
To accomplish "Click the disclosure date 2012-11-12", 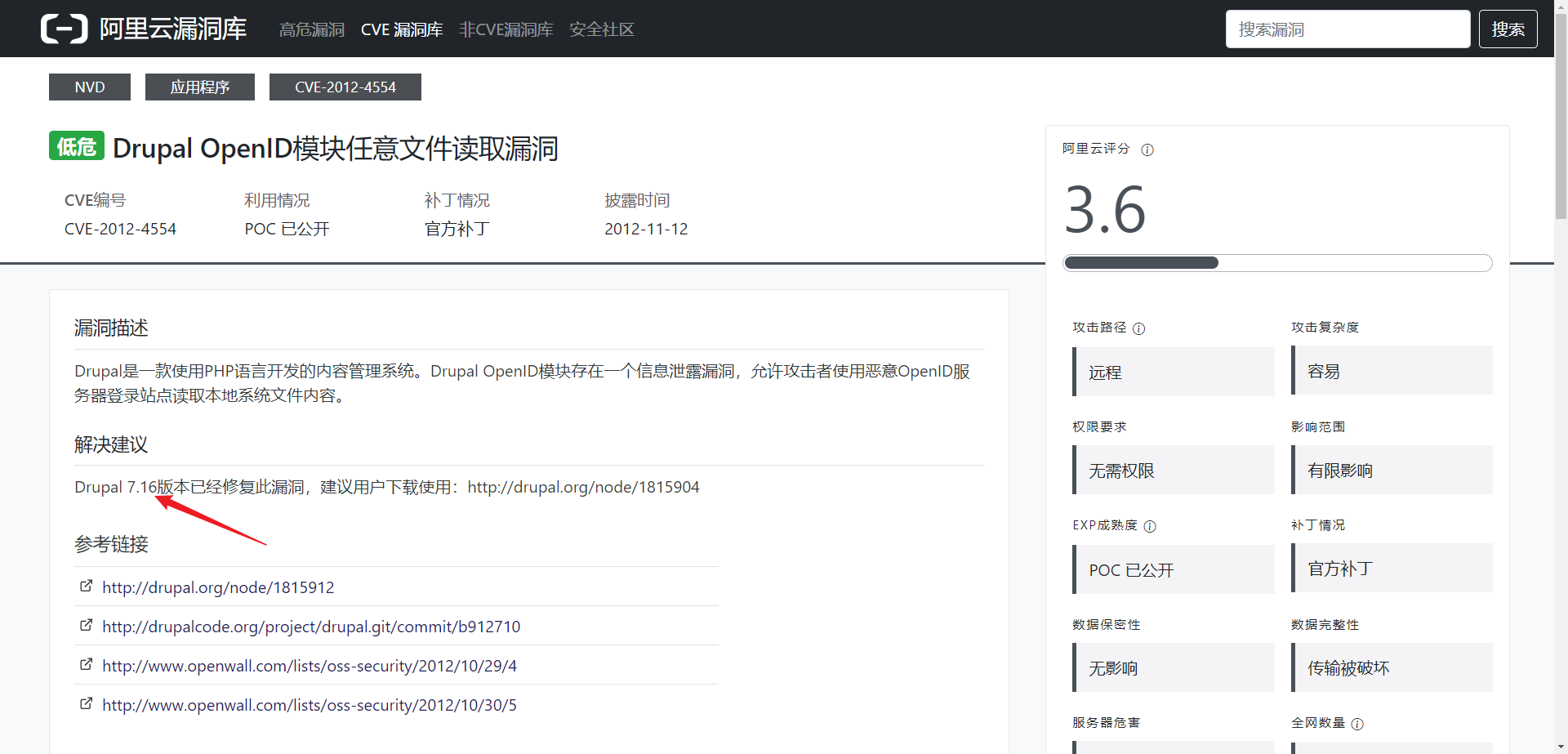I will [646, 229].
